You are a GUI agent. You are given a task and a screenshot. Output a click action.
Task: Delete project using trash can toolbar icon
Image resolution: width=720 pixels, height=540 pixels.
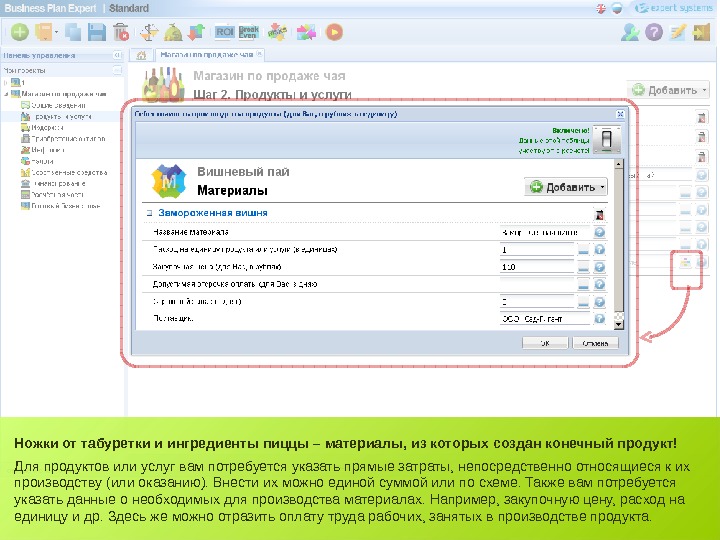pyautogui.click(x=121, y=32)
